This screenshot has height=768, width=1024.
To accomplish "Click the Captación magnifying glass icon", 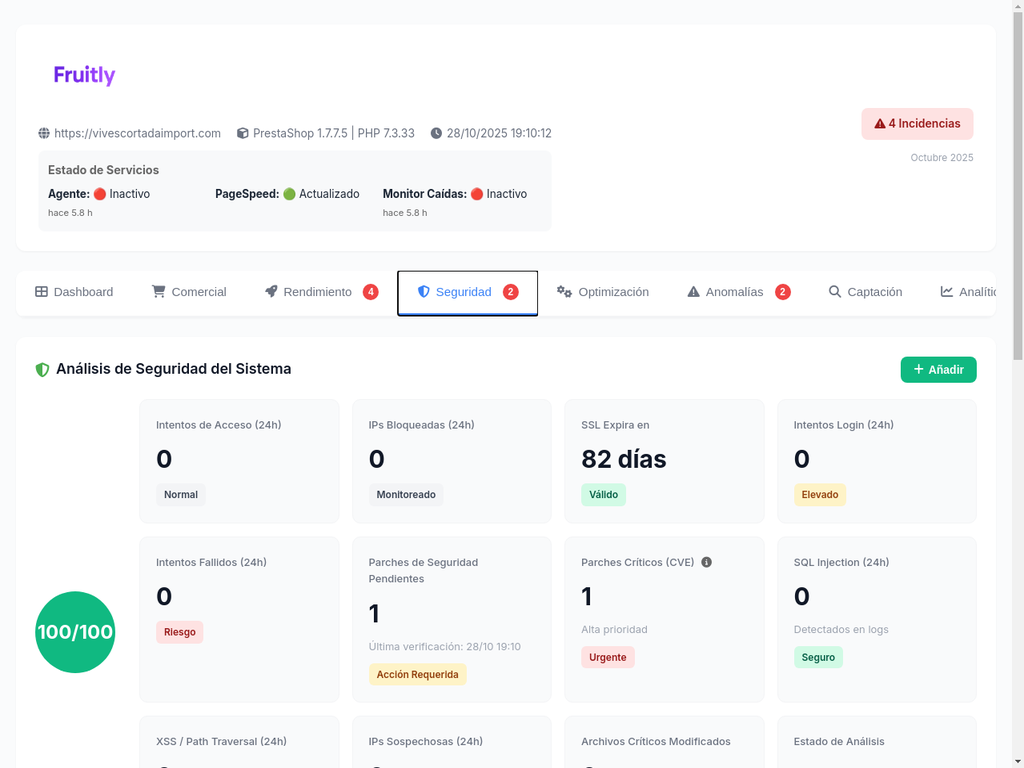I will click(834, 292).
